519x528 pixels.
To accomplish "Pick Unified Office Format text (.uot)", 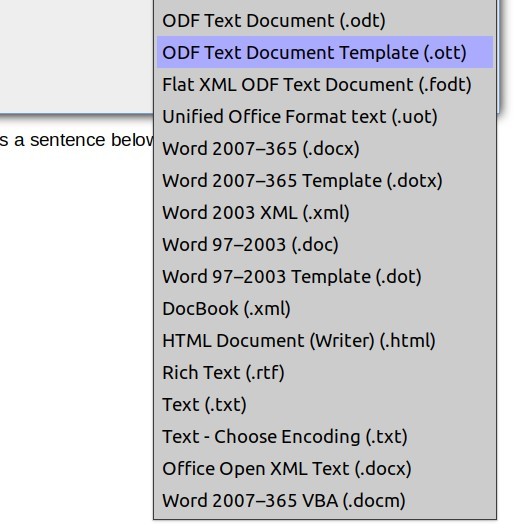I will 325,117.
